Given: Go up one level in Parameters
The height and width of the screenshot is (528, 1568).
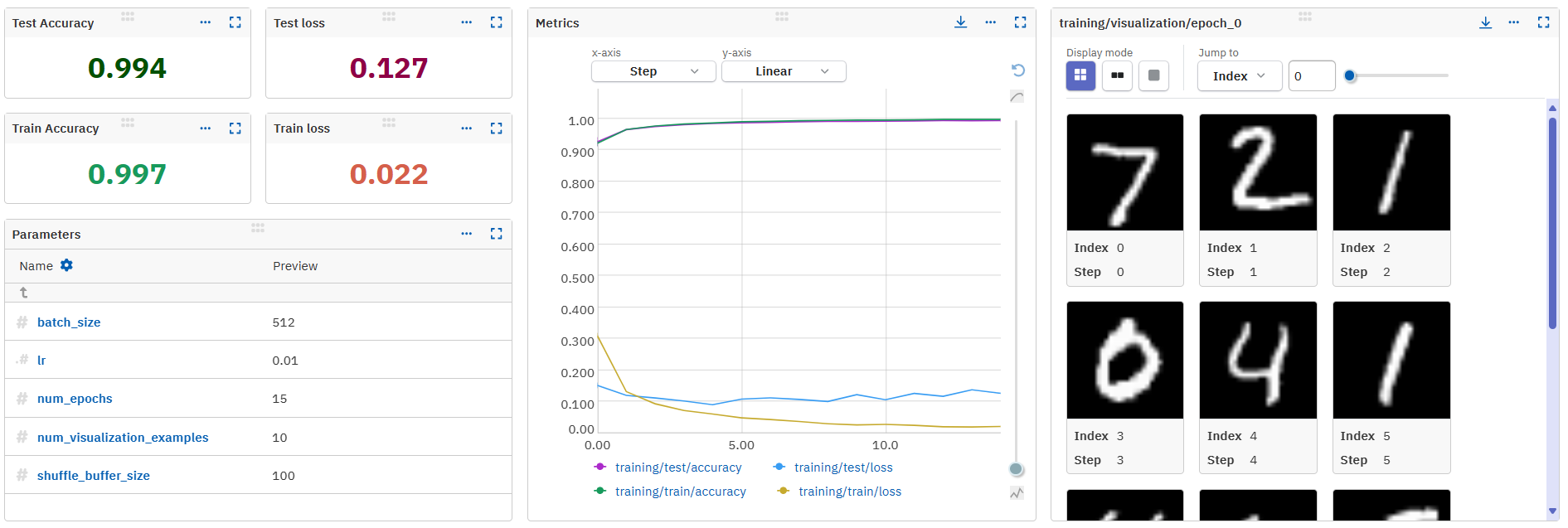Looking at the screenshot, I should [23, 293].
